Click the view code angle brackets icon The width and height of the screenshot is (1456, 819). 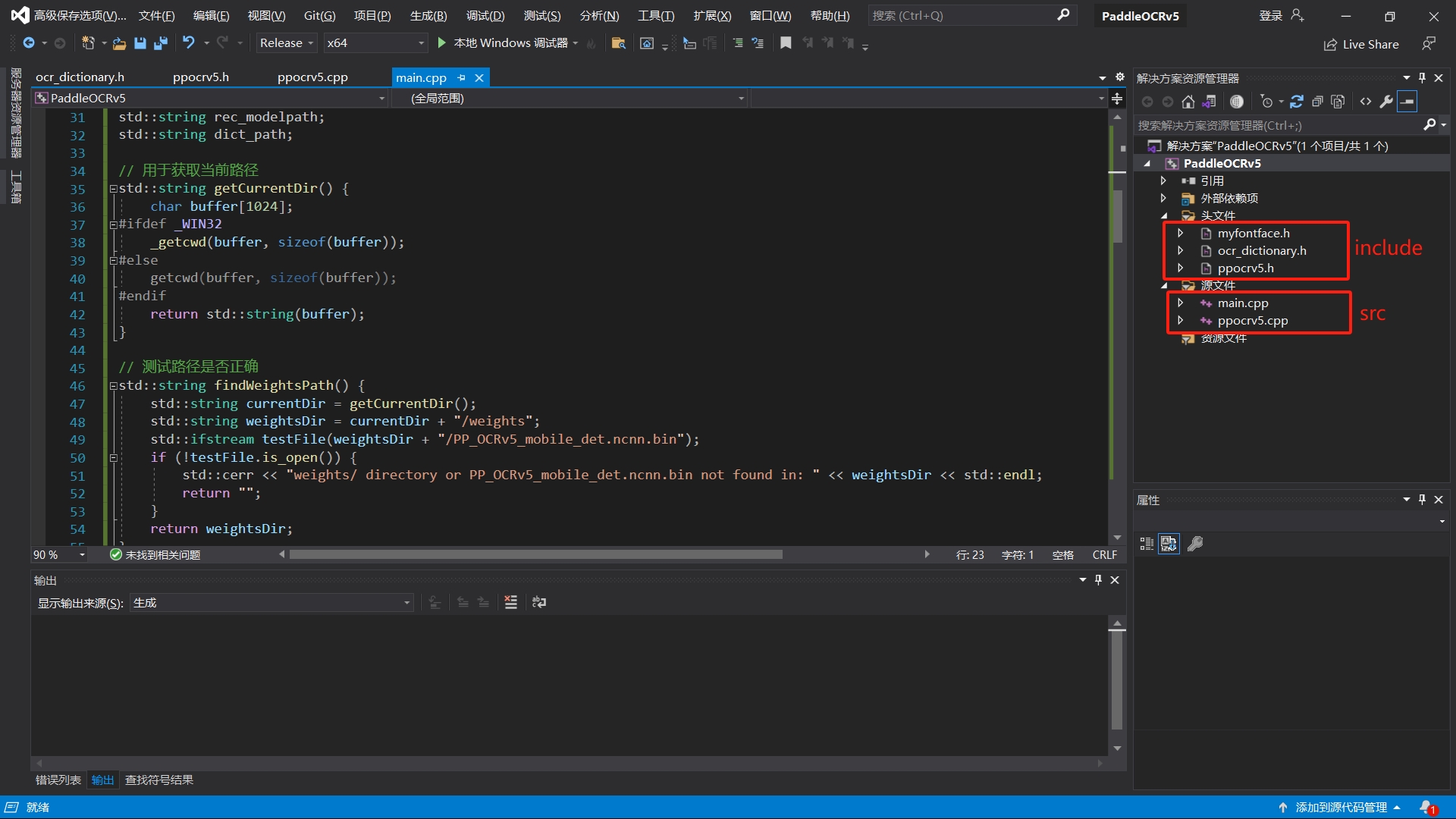[1366, 102]
